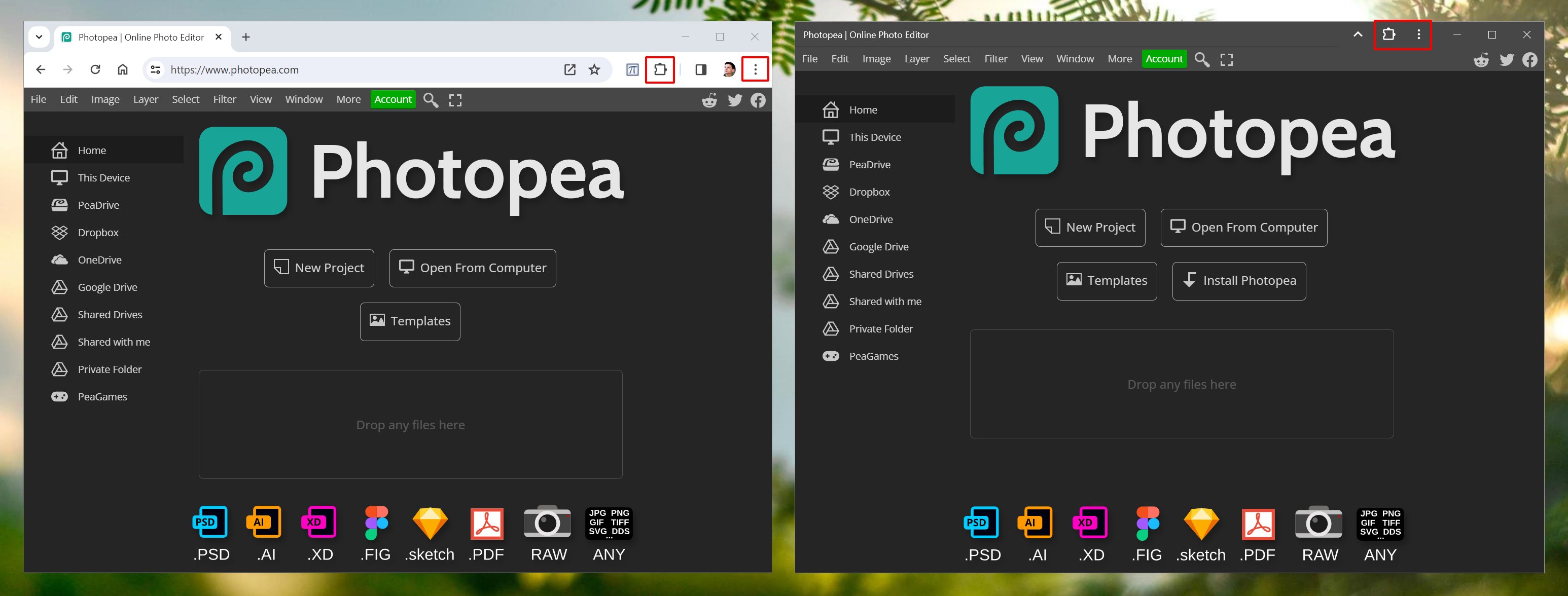This screenshot has height=596, width=1568.
Task: Click the .XD format icon in the browser window
Action: point(319,523)
